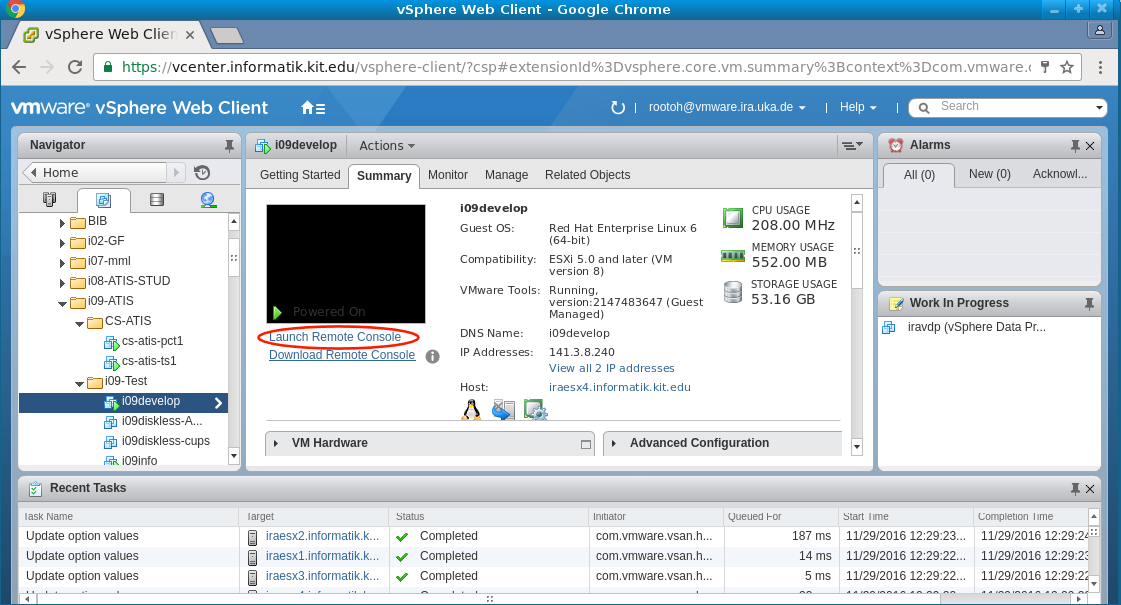Select cs-atis-pct1 virtual machine
The image size is (1121, 605).
pyautogui.click(x=152, y=341)
